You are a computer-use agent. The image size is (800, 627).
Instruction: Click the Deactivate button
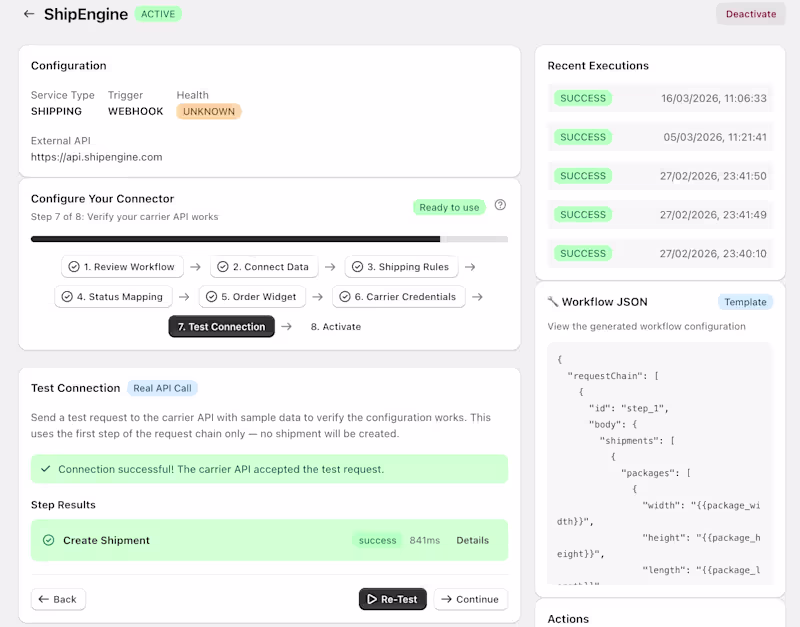[751, 14]
